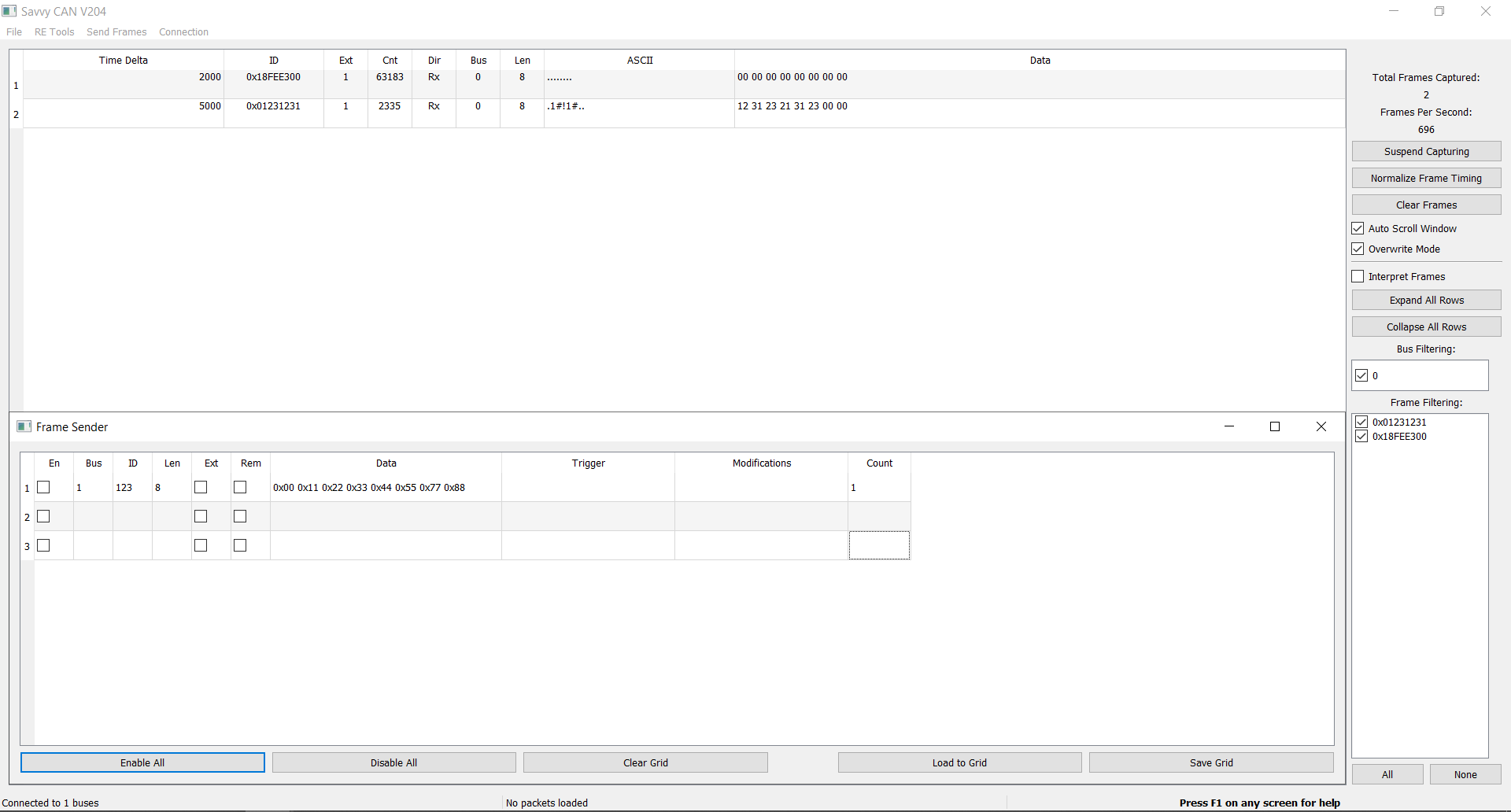Screen dimensions: 1511x812
Task: Click the ASCII column header
Action: (640, 61)
